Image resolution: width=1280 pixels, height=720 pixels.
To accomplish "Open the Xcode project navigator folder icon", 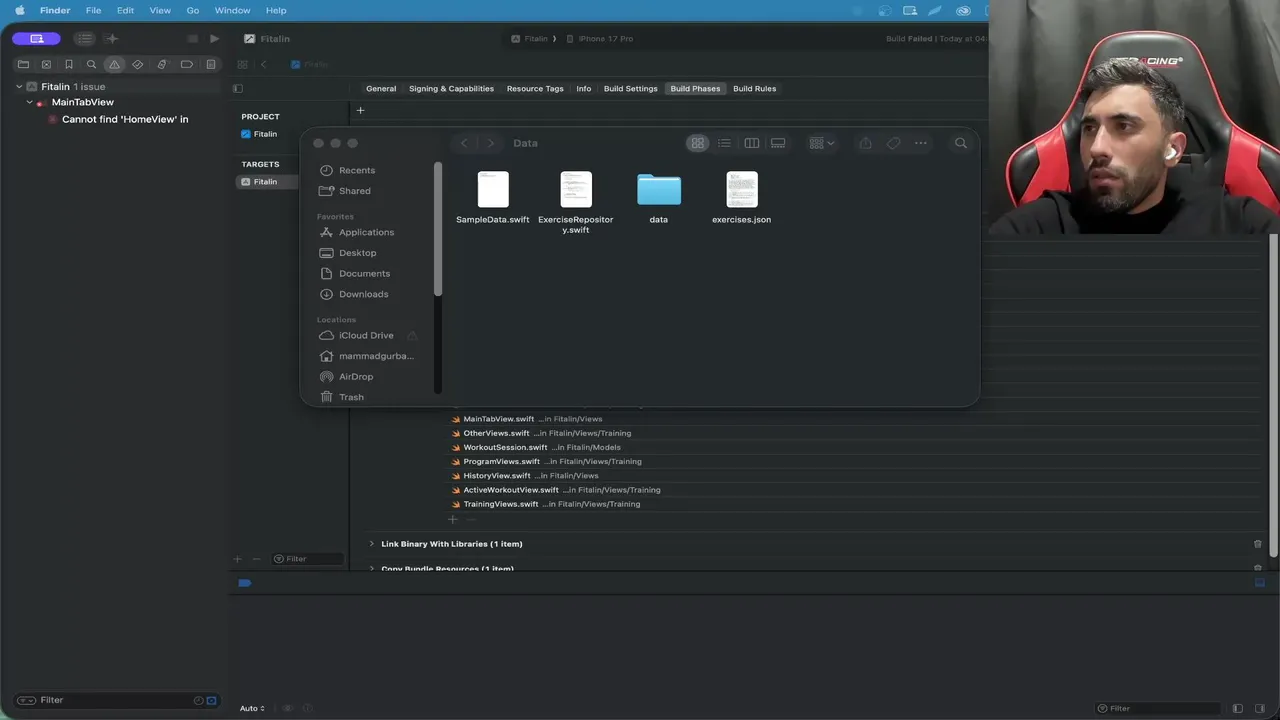I will tap(23, 64).
